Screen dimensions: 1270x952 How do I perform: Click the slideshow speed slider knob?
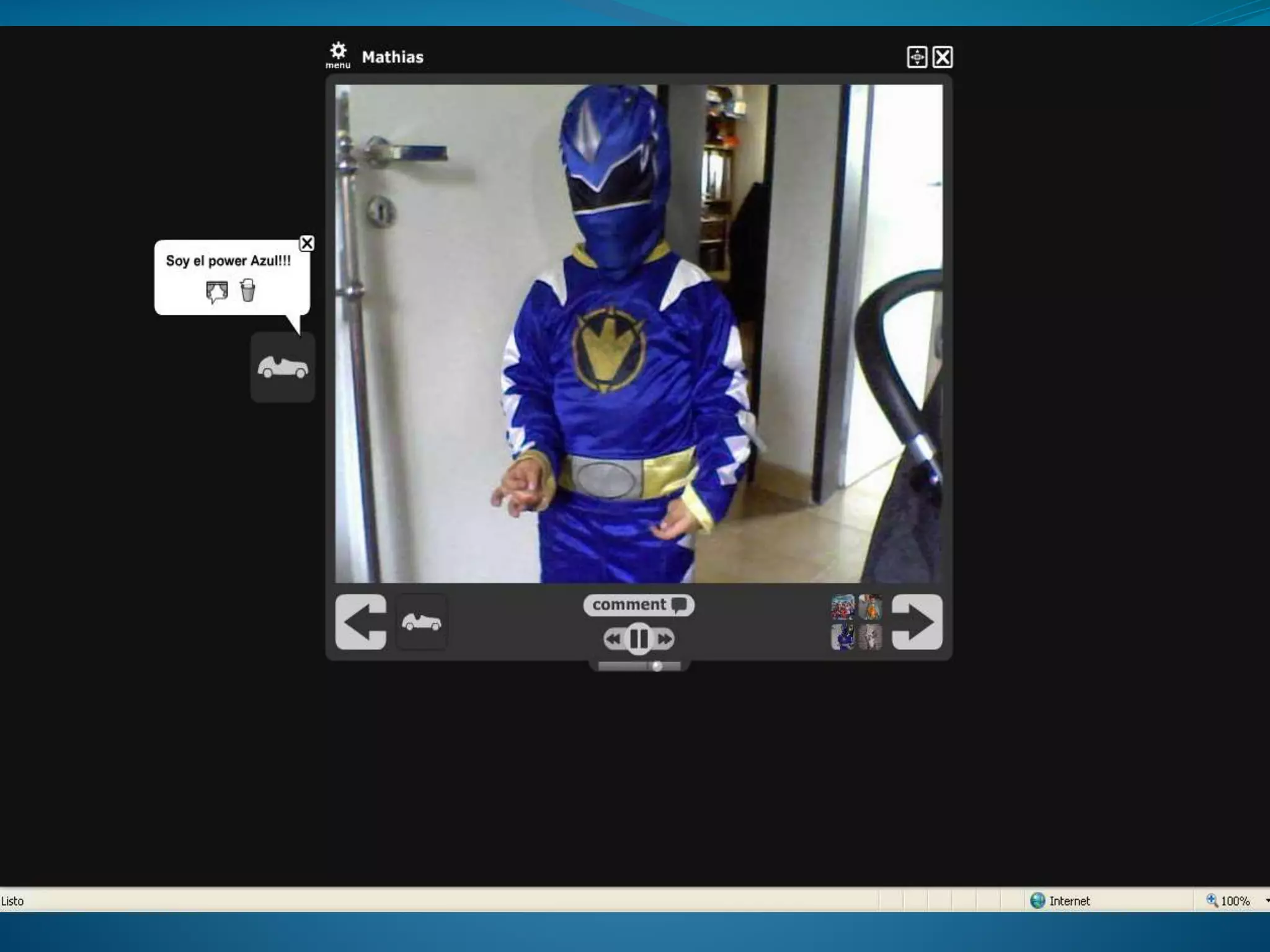[x=657, y=666]
